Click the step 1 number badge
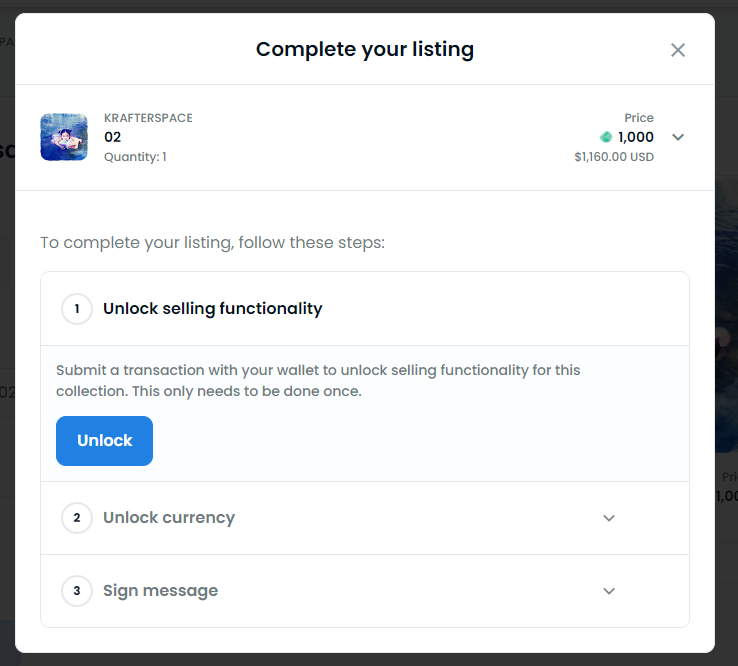Viewport: 738px width, 666px height. coord(77,309)
